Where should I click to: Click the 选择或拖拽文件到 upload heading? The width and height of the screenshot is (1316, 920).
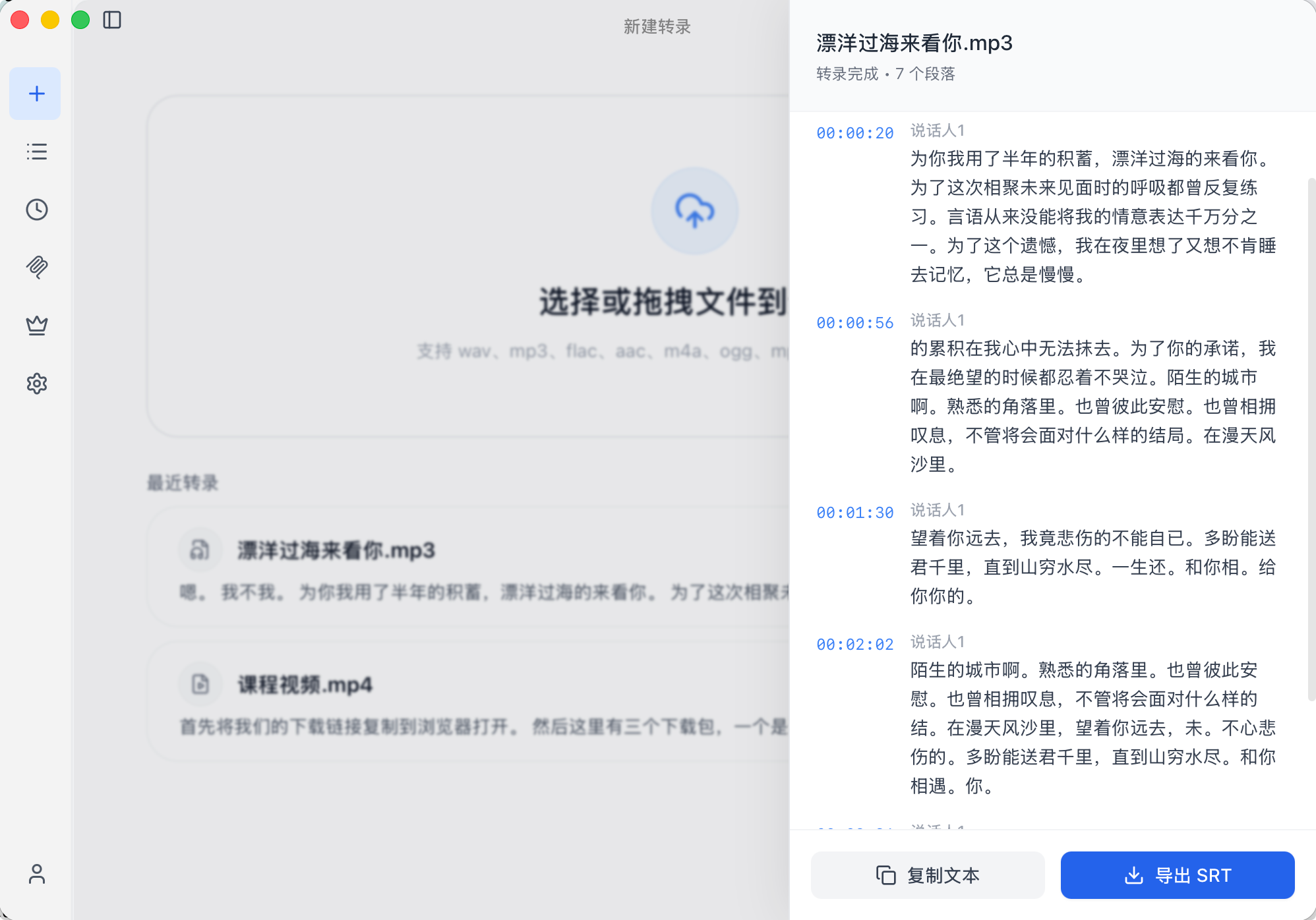[663, 302]
